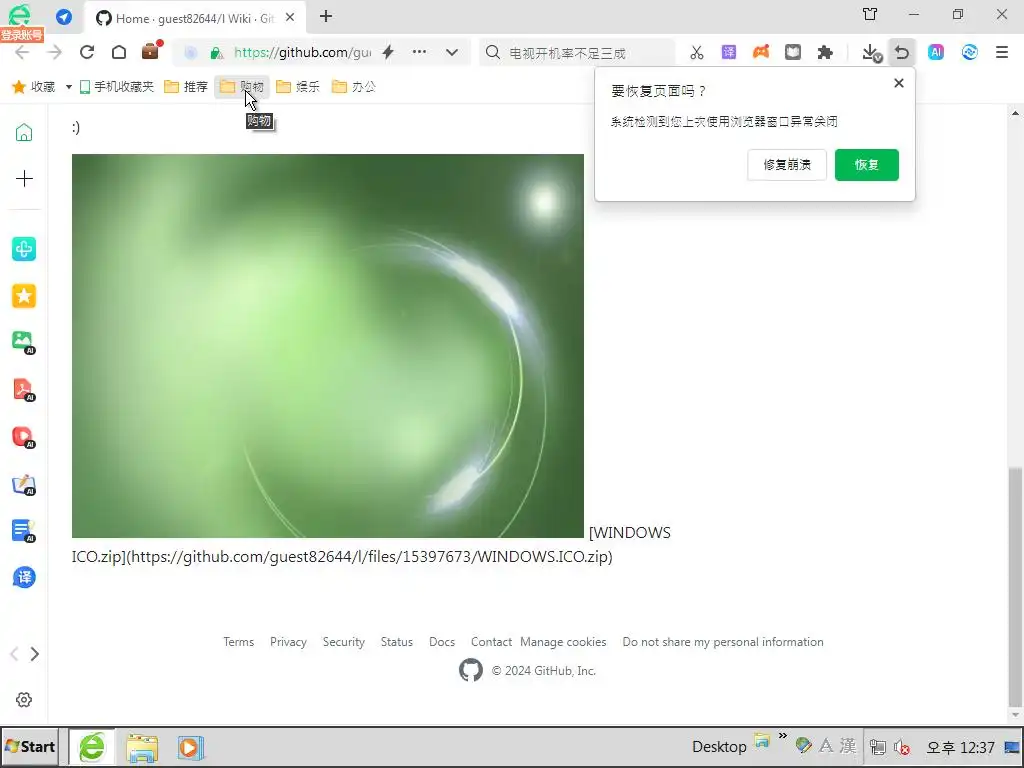Open the AI assistant toolbar icon
Viewport: 1024px width, 768px height.
[x=936, y=52]
